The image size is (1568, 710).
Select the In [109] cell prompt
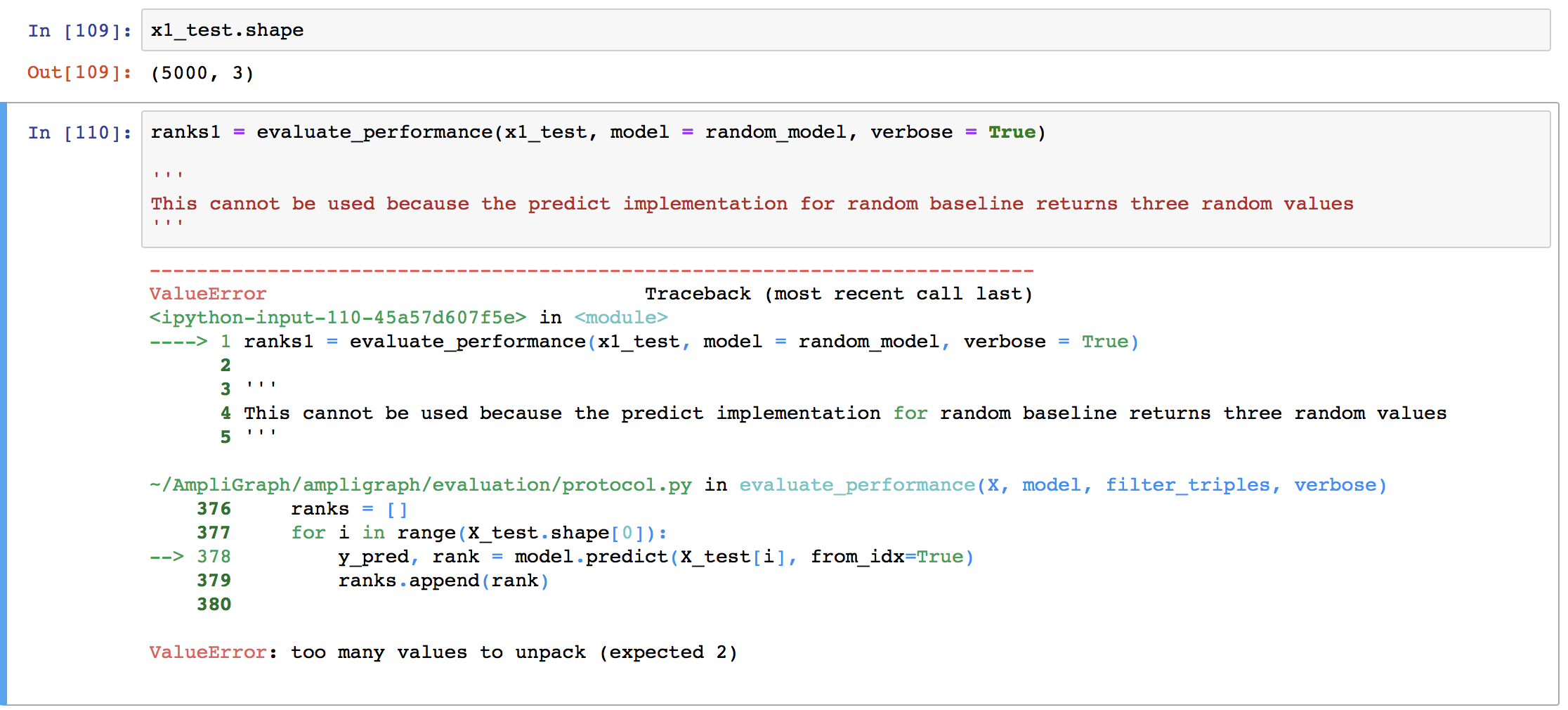coord(77,30)
